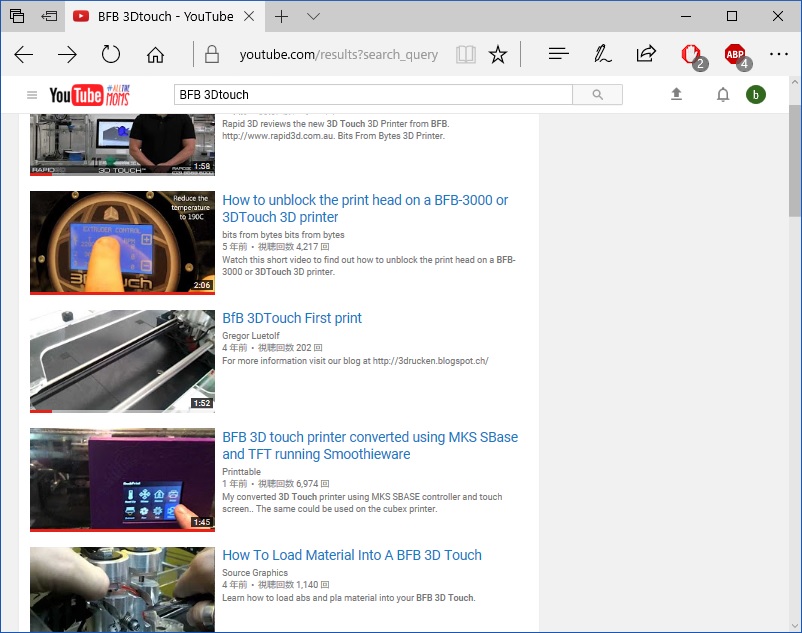Click the YouTube search magnifier button

(597, 95)
